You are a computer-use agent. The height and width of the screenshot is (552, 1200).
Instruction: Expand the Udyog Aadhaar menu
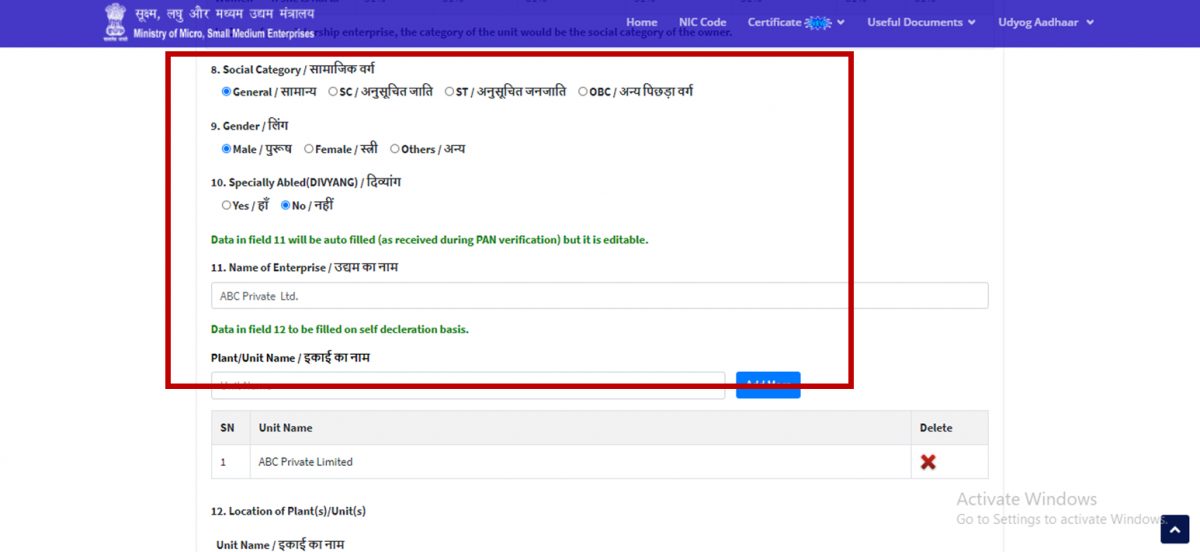pos(1045,22)
